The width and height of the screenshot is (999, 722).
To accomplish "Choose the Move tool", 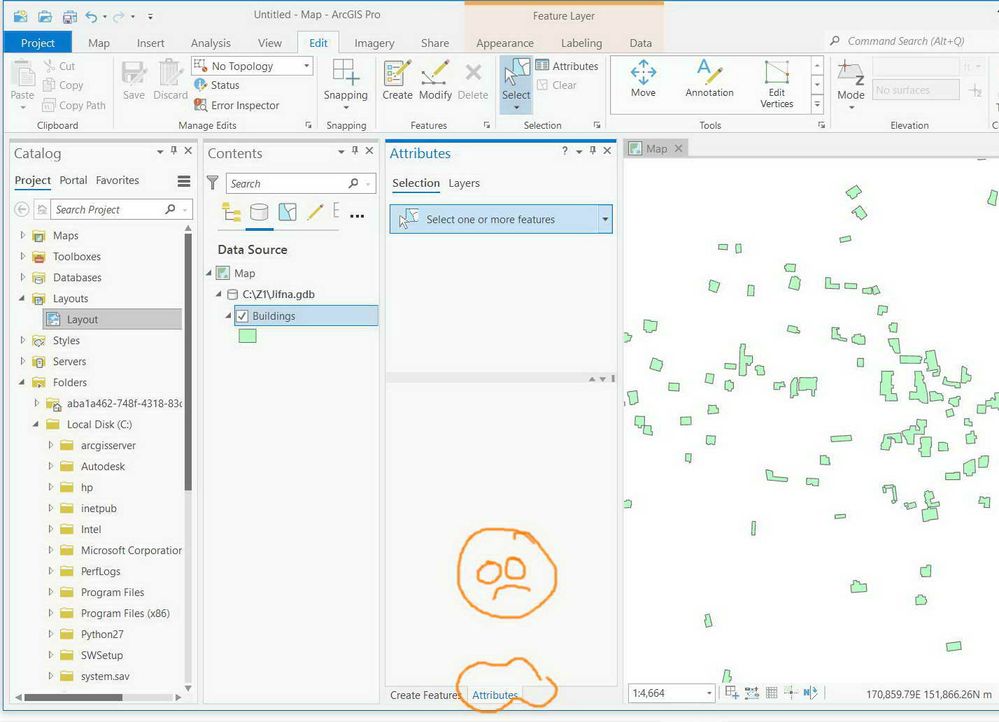I will (x=643, y=79).
